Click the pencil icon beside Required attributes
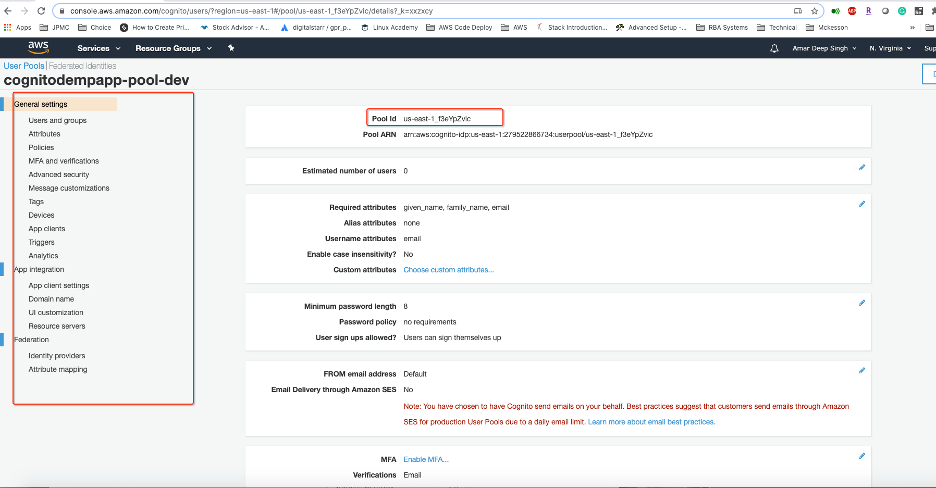This screenshot has height=488, width=936. 862,204
